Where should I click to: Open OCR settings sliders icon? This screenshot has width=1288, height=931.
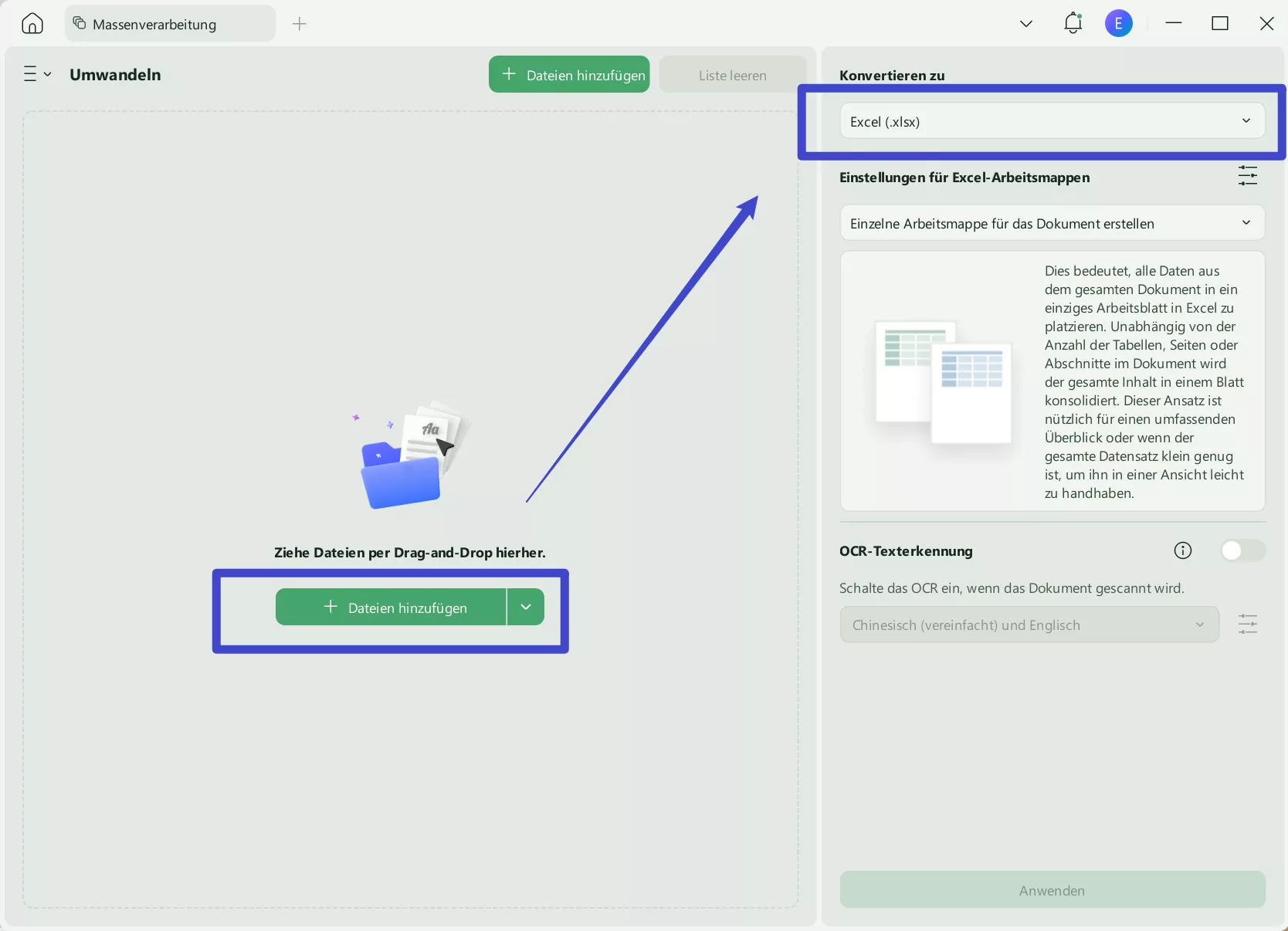coord(1248,625)
